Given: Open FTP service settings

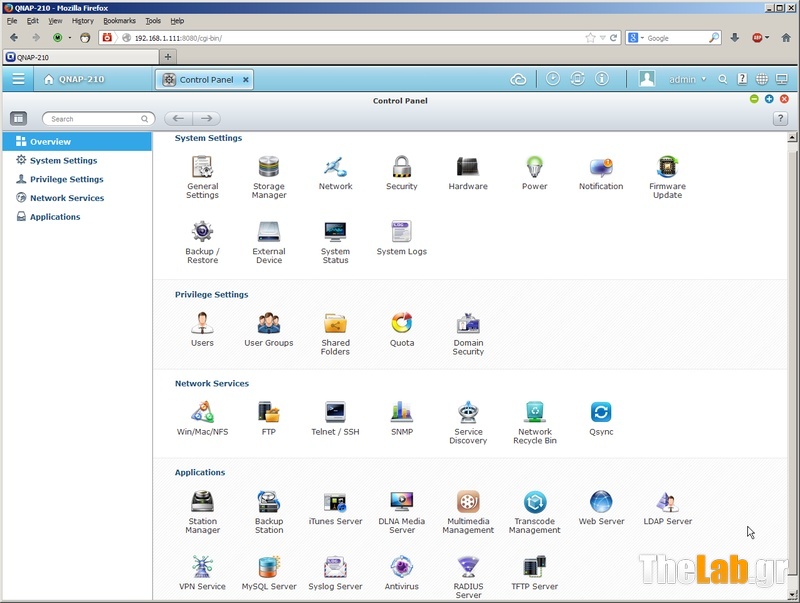Looking at the screenshot, I should (x=269, y=418).
